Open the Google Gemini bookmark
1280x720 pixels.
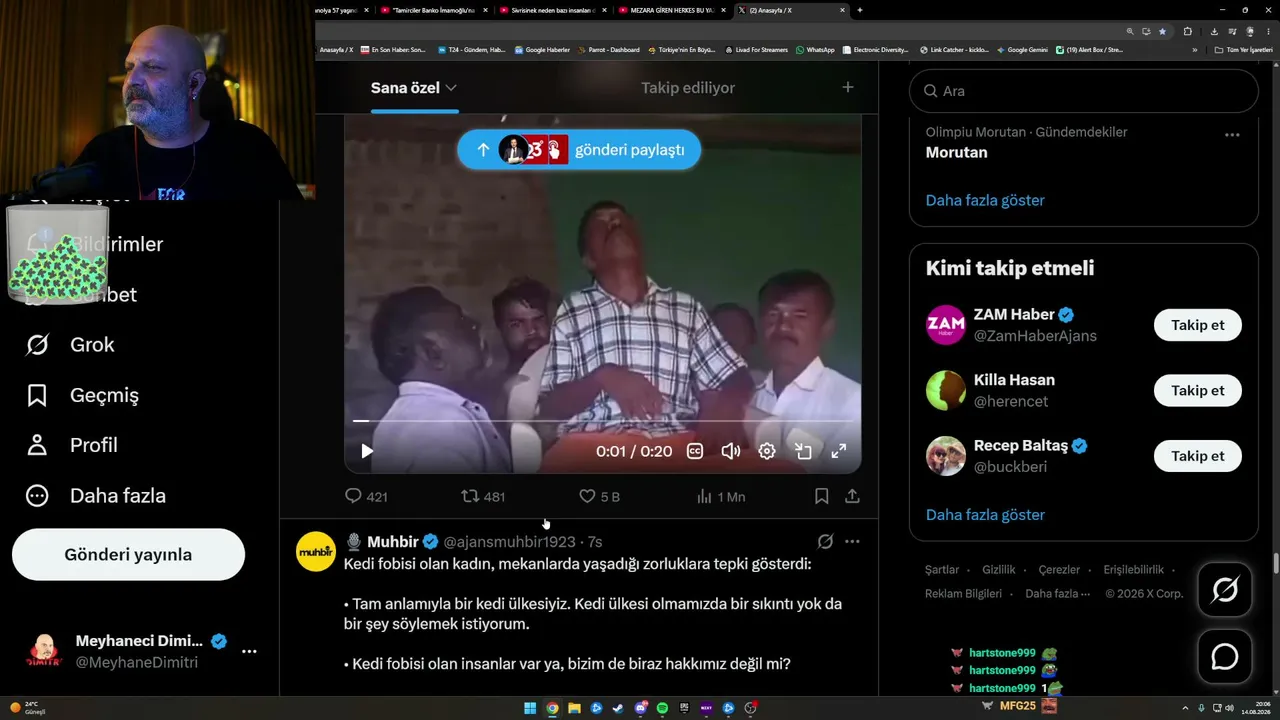tap(1022, 50)
